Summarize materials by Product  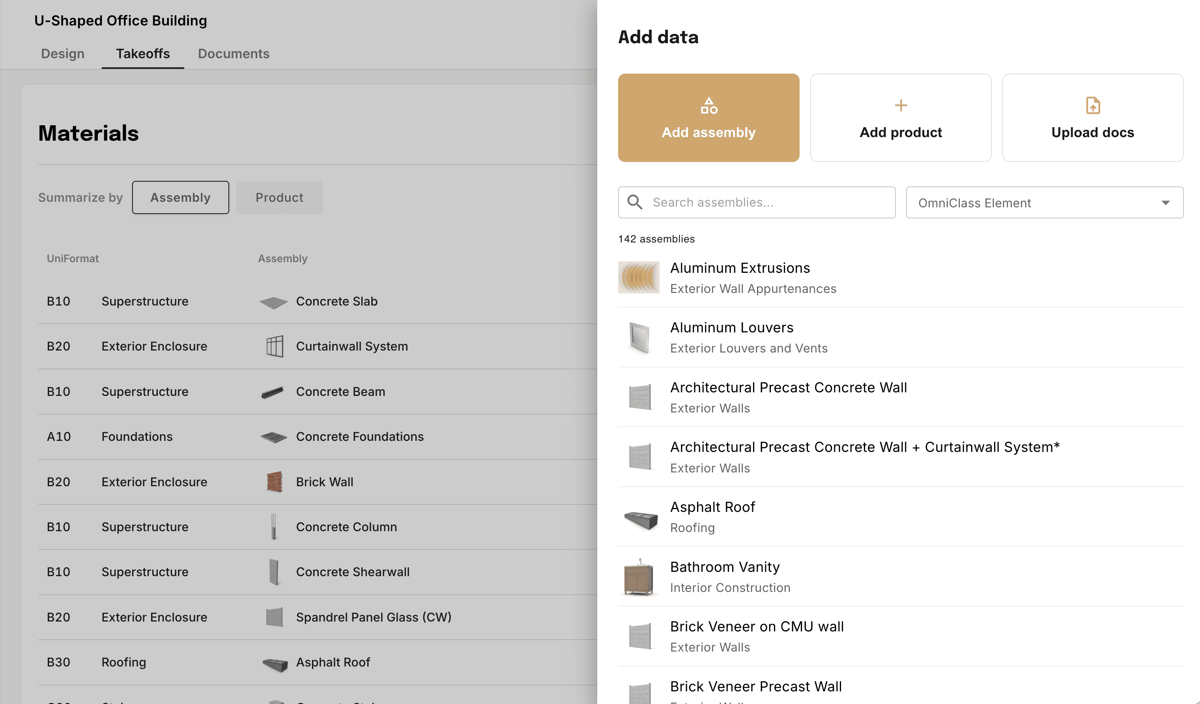click(x=279, y=197)
